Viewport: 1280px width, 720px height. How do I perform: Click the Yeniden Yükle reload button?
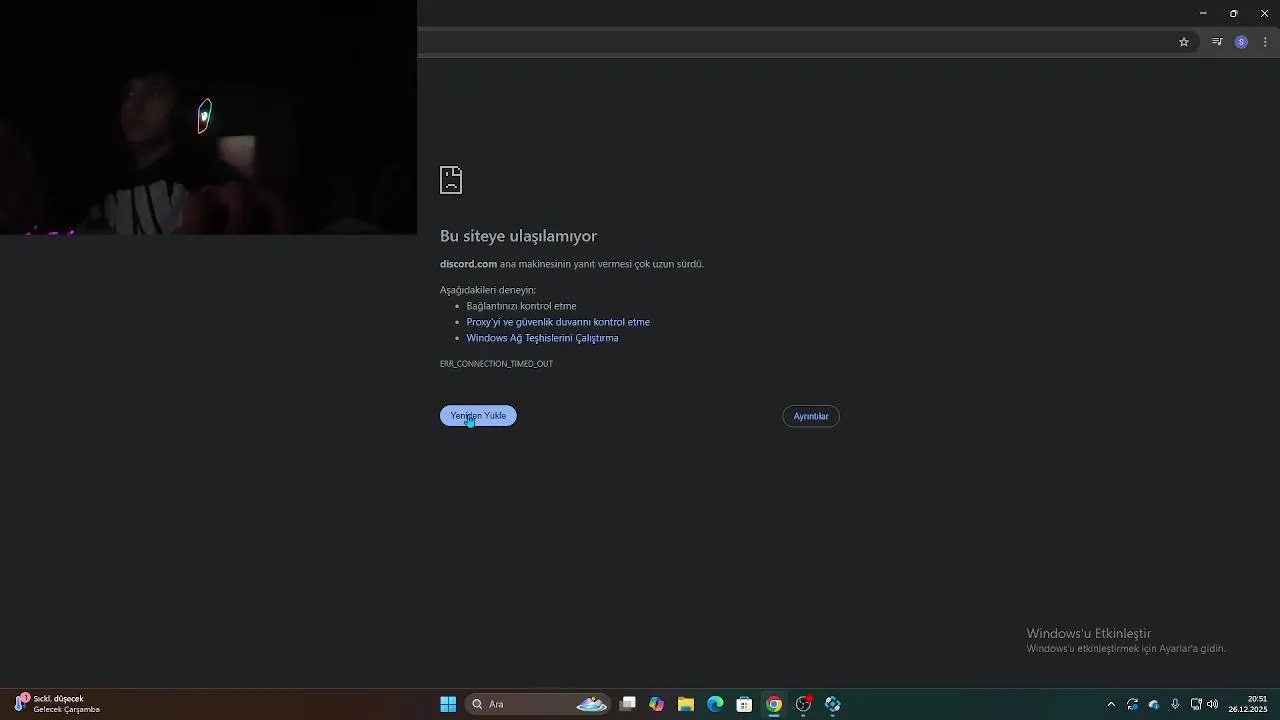coord(478,416)
